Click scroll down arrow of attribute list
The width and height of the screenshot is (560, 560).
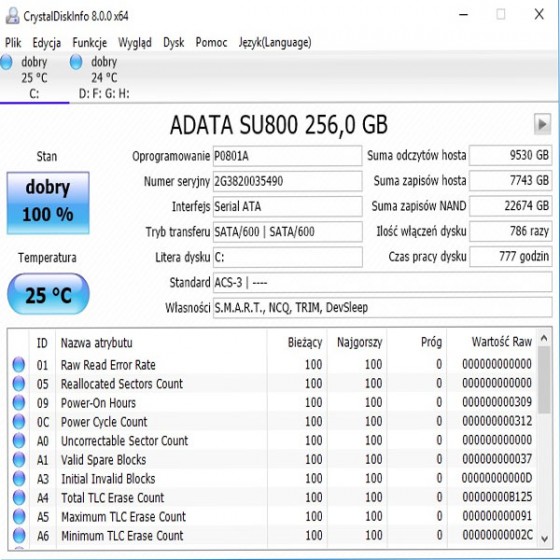coord(544,538)
